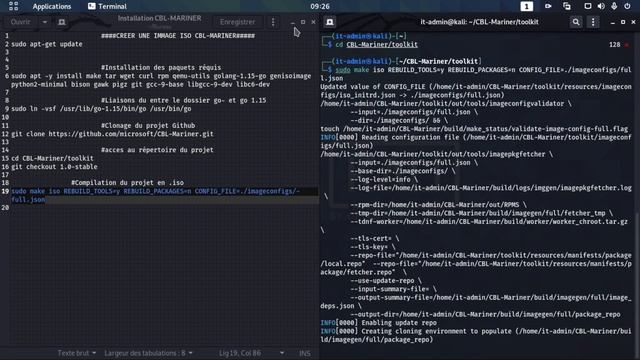Click the '--log-level=info' line in terminal
The image size is (640, 360).
(x=384, y=180)
